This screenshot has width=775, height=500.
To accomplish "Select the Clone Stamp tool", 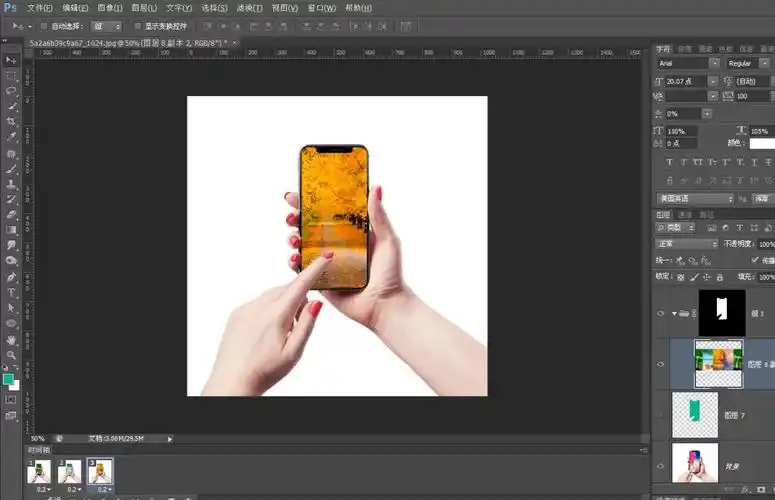I will click(11, 184).
